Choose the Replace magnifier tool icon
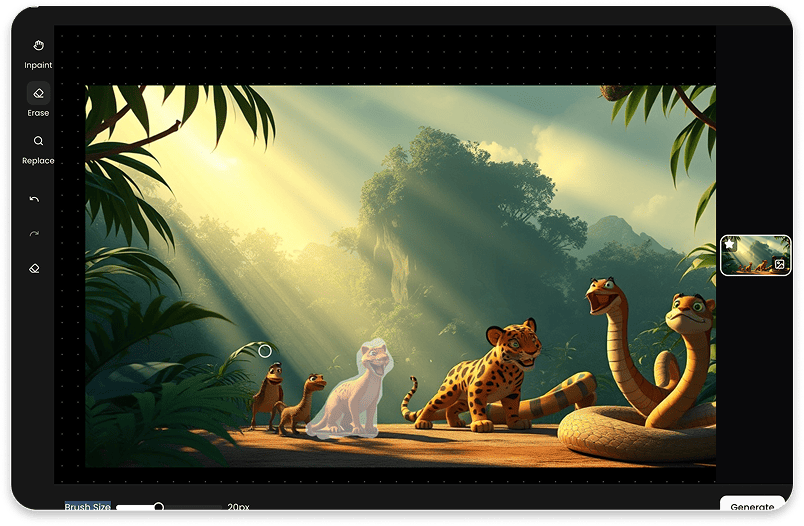 coord(38,141)
